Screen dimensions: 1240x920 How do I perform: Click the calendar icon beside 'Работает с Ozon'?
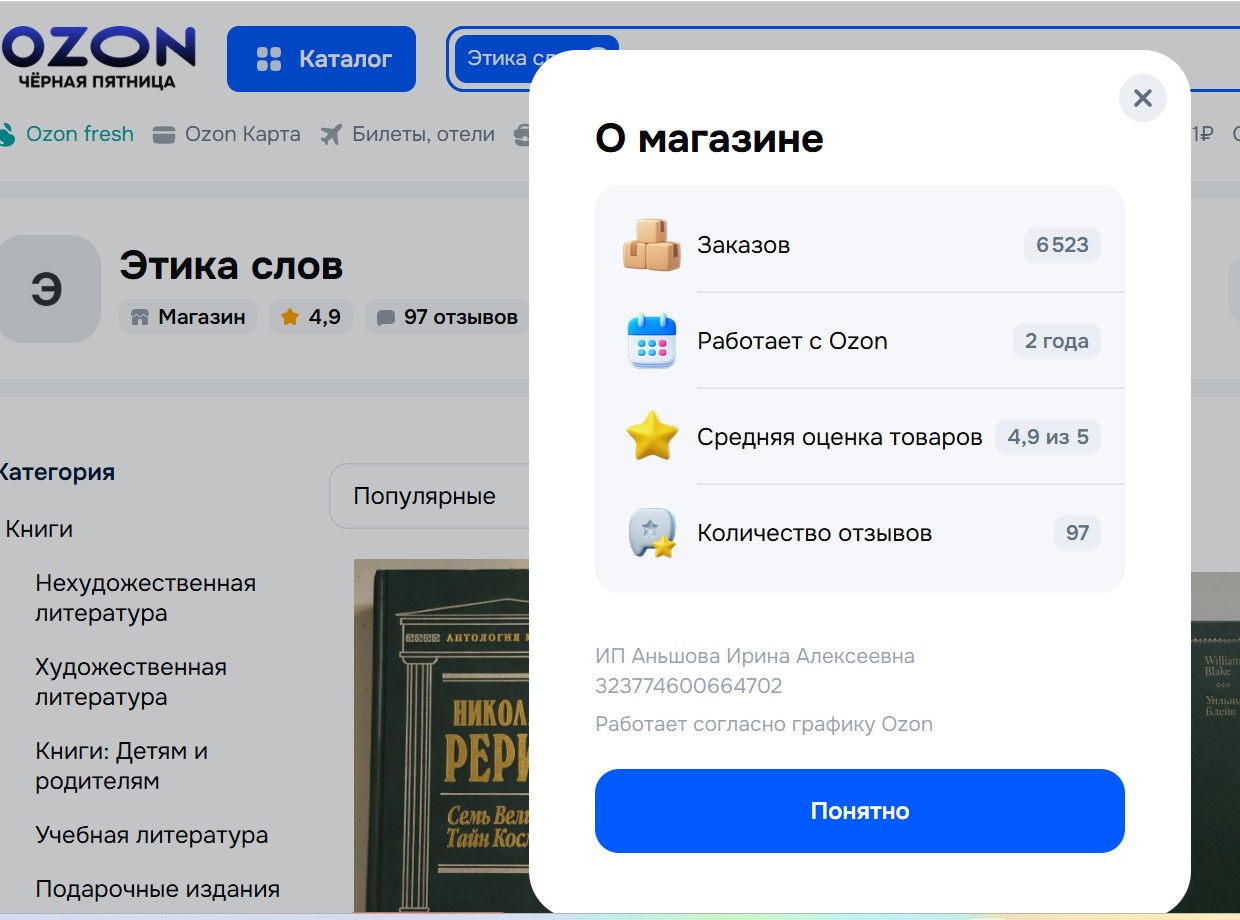652,341
